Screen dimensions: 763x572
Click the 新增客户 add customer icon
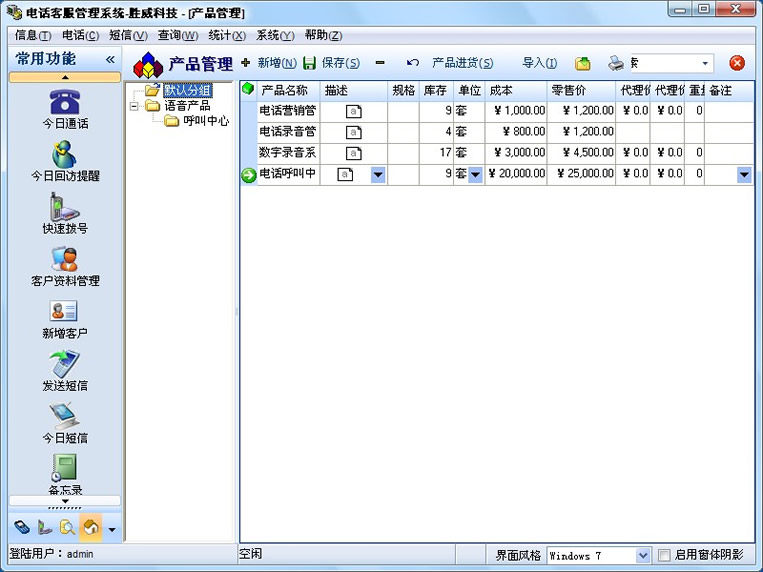tap(64, 311)
